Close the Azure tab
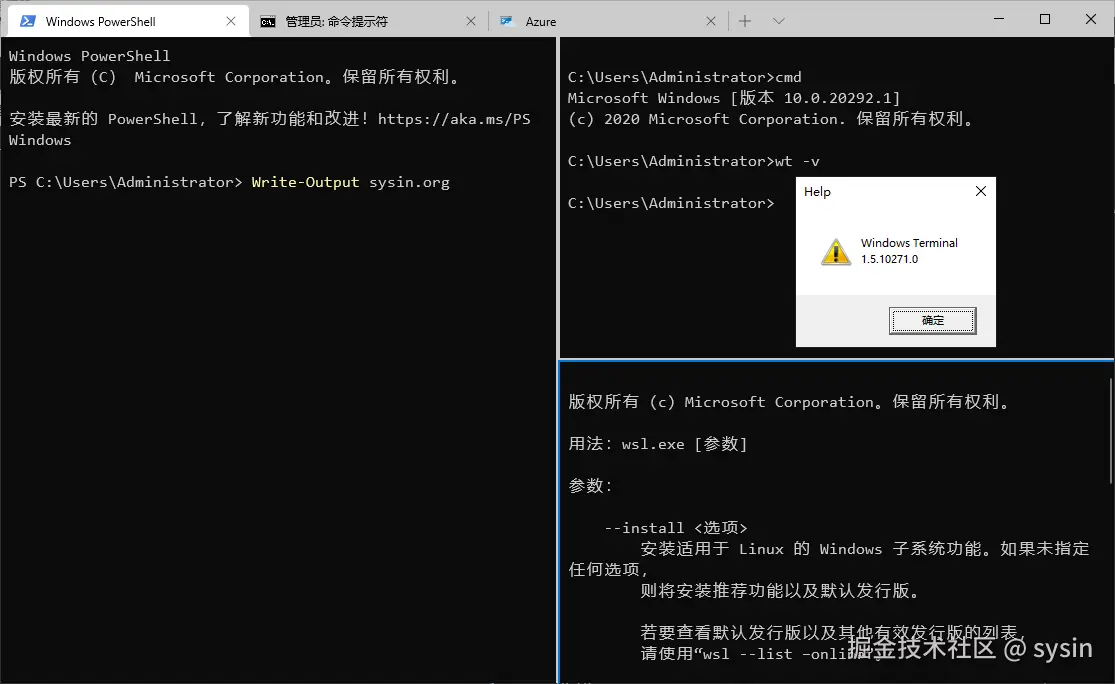Screen dimensions: 1115x684 click(x=711, y=20)
